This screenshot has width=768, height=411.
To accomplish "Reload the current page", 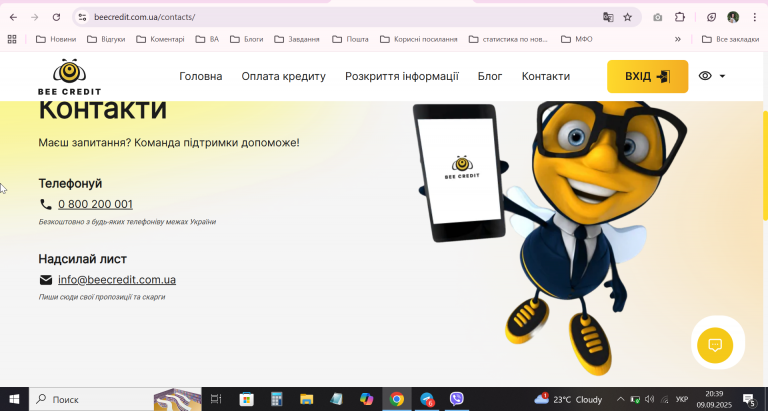I will [x=56, y=17].
